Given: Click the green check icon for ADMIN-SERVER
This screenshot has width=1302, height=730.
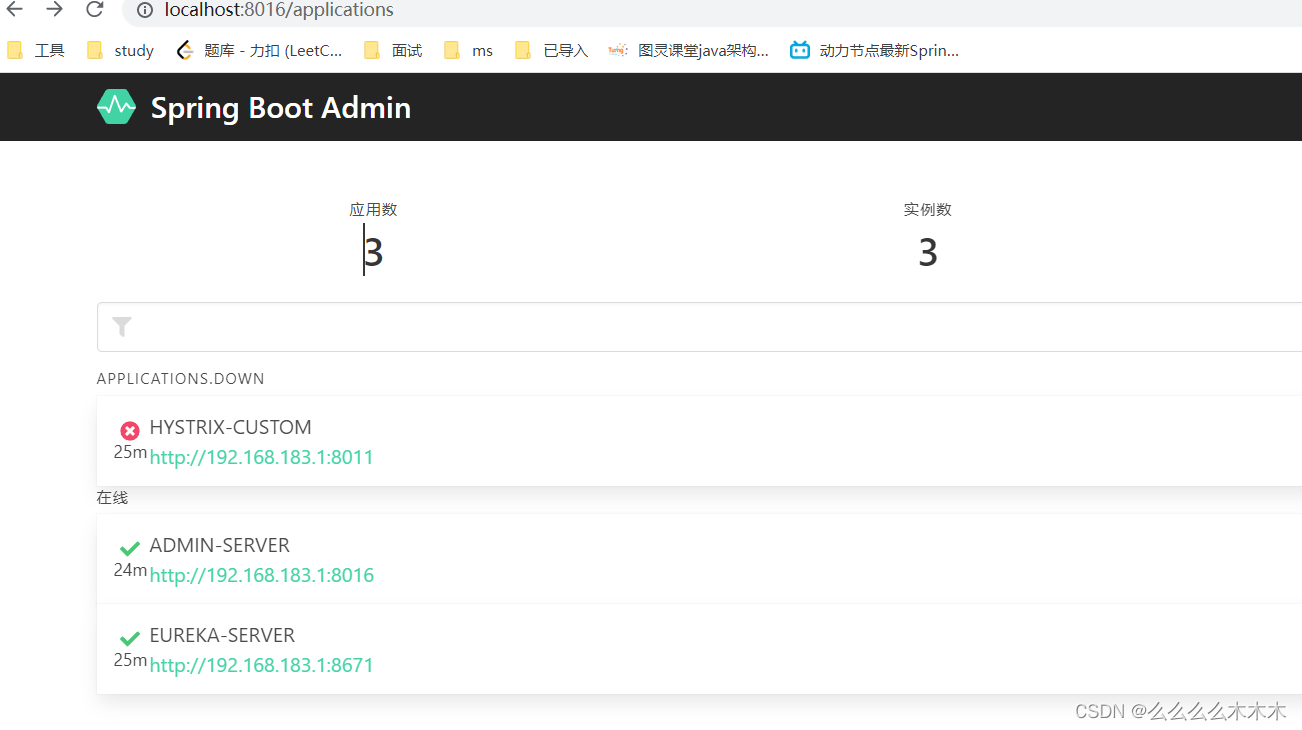Looking at the screenshot, I should tap(130, 548).
